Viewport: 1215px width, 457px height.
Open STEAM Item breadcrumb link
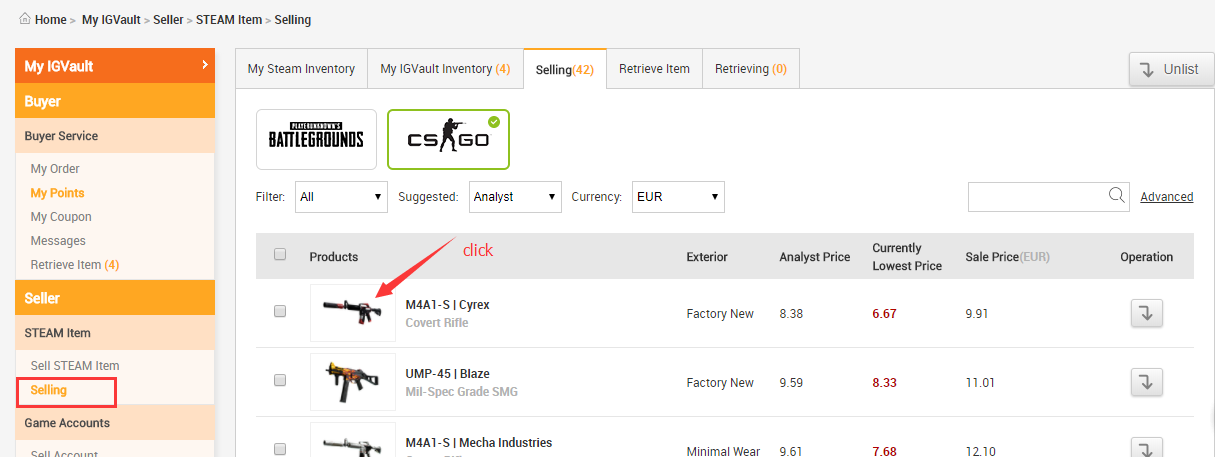coord(229,20)
